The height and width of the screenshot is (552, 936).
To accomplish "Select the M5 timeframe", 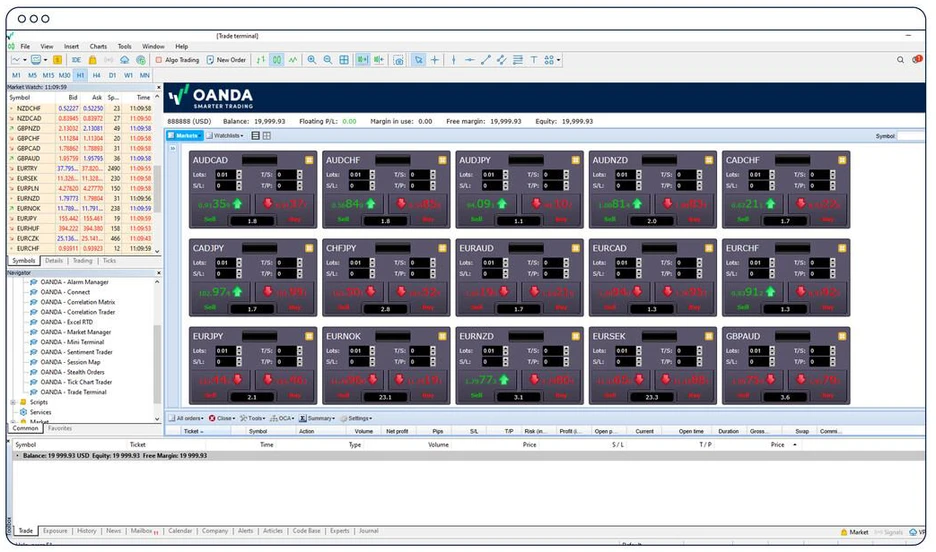I will click(x=32, y=75).
